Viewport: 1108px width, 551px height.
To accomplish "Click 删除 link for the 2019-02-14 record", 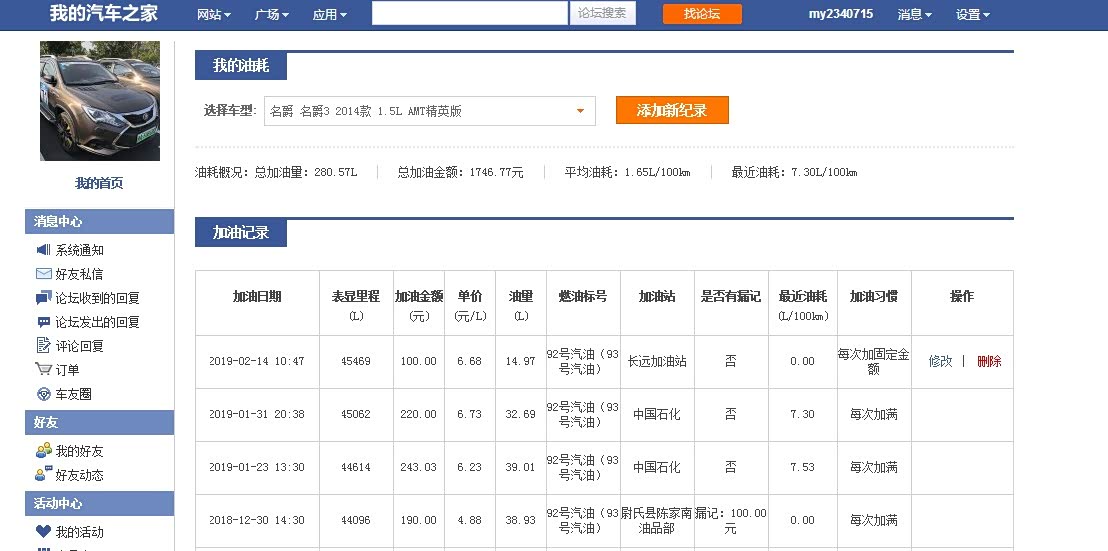I will [989, 361].
